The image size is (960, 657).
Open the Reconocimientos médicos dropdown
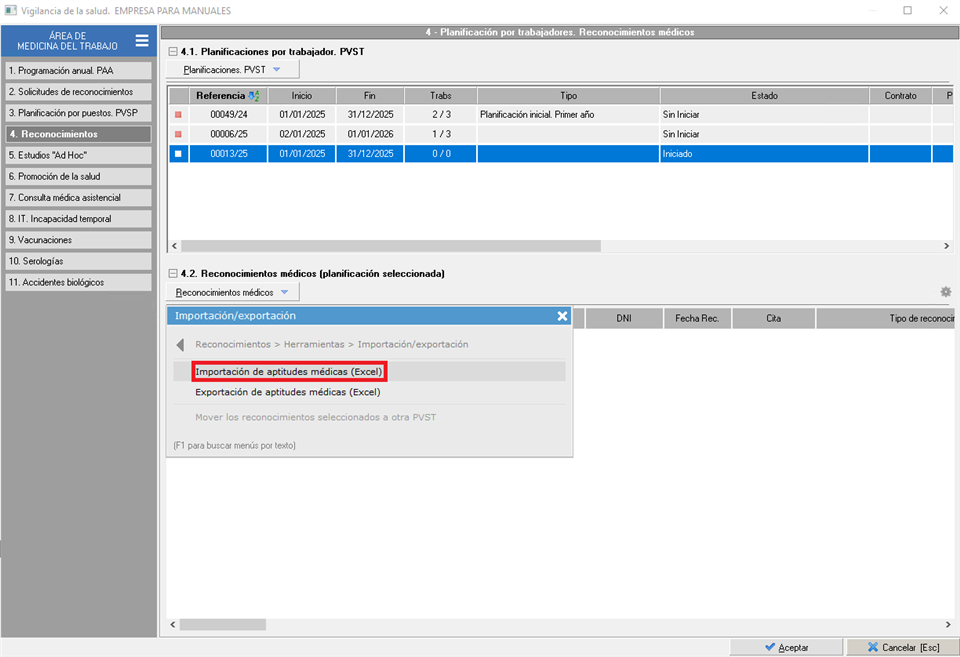coord(233,293)
